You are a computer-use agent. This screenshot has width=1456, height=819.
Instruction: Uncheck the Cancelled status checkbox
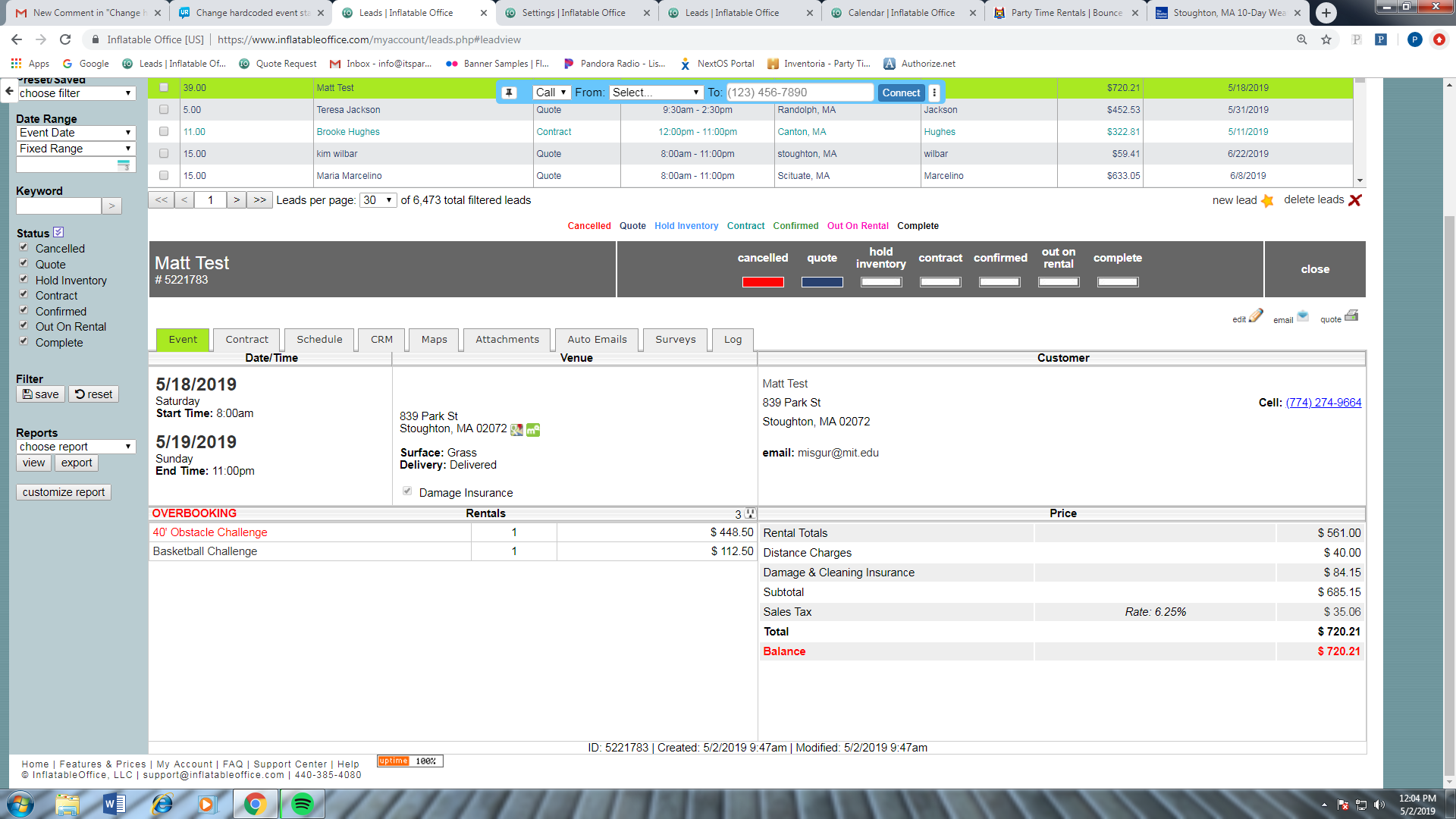(x=24, y=247)
